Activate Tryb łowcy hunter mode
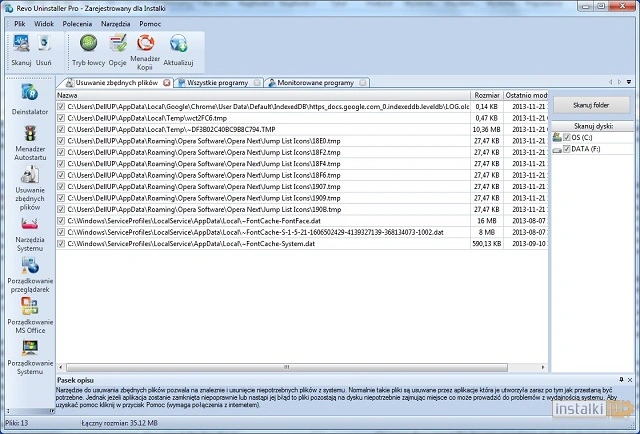Screen dimensions: 640x434 89,45
